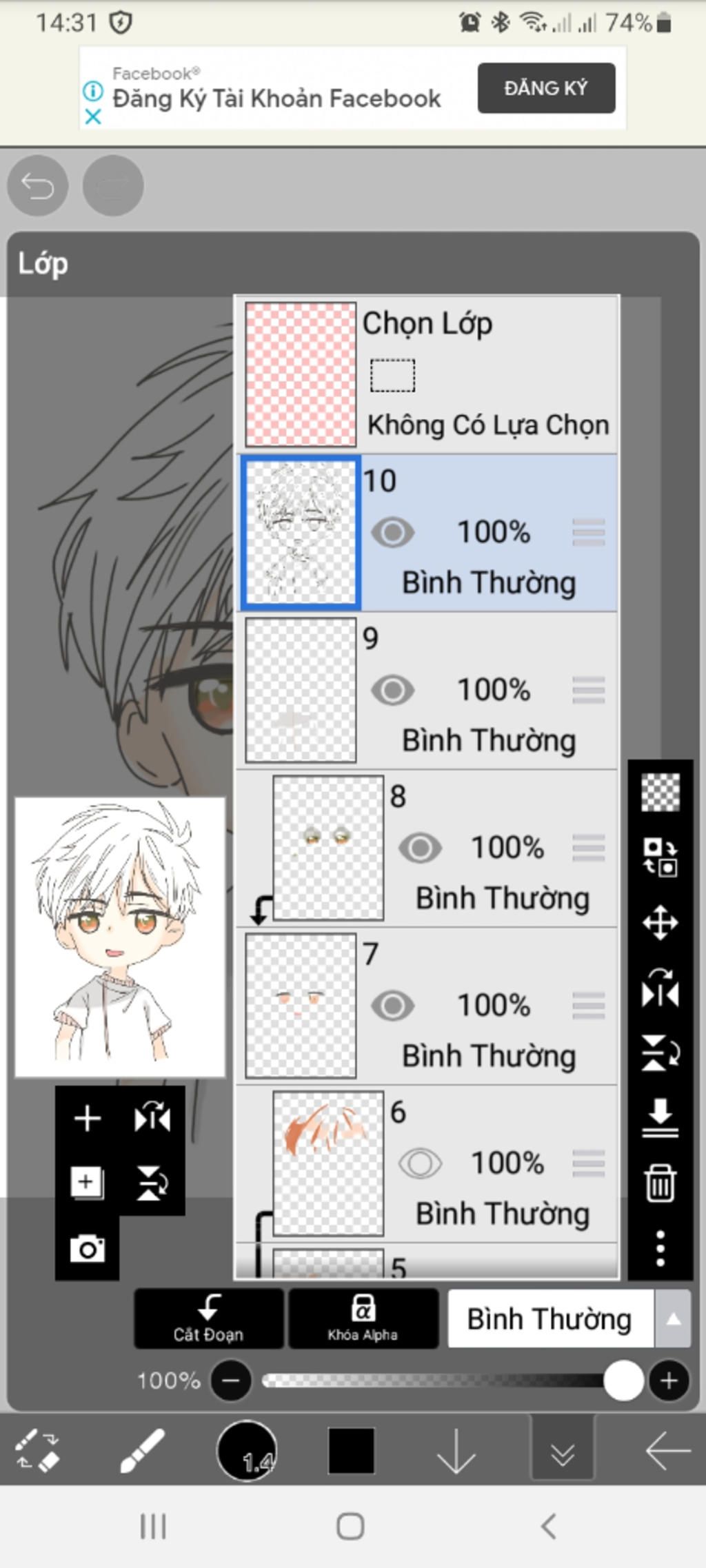Hide layer 10 with its eye icon
The image size is (706, 1568).
click(393, 533)
